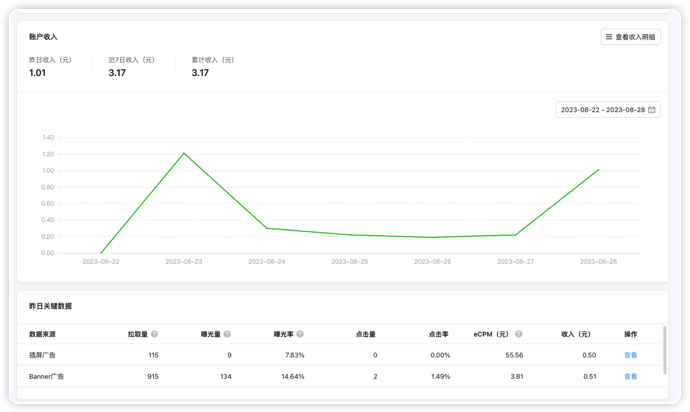Viewport: 690px width, 412px height.
Task: Click the 2023-08-23 peak point on chart
Action: click(184, 153)
